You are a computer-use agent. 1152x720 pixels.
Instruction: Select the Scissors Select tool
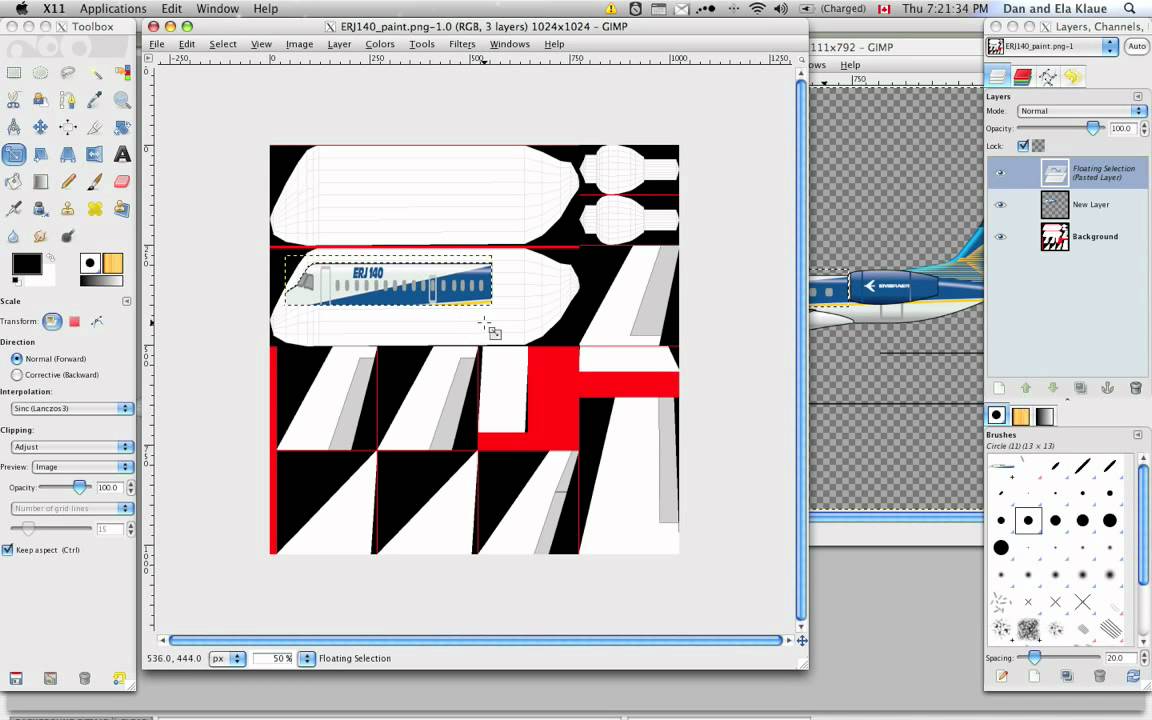[14, 100]
